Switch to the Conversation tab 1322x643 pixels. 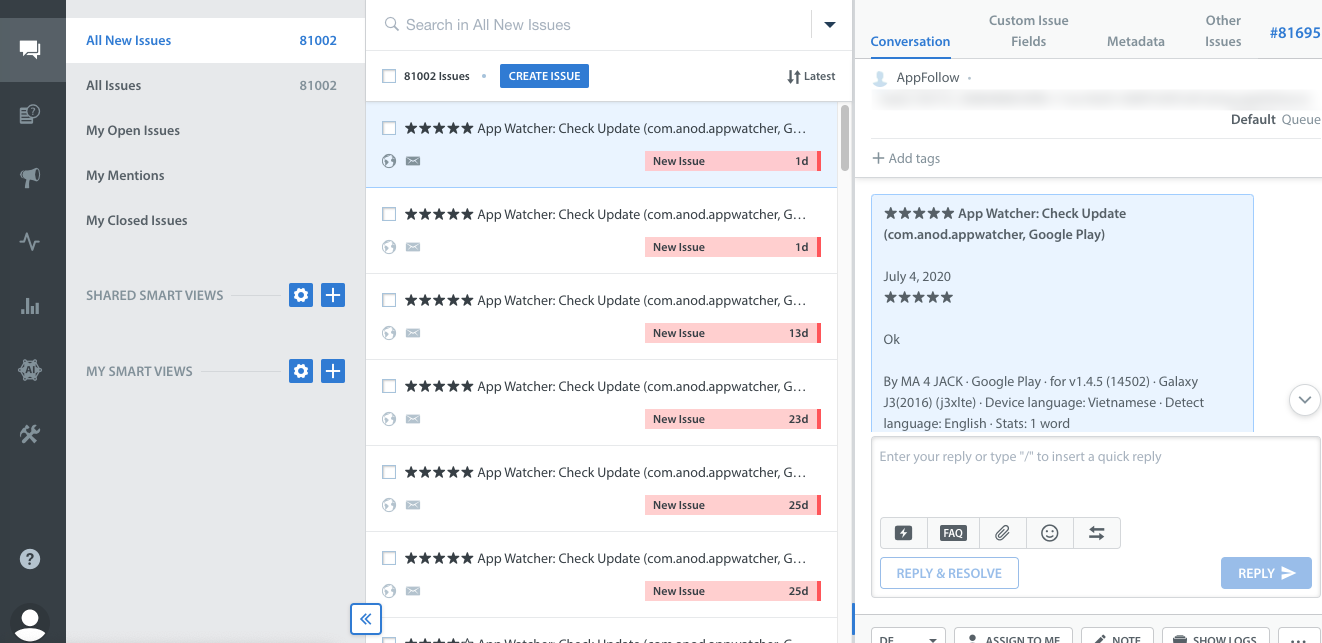point(910,41)
